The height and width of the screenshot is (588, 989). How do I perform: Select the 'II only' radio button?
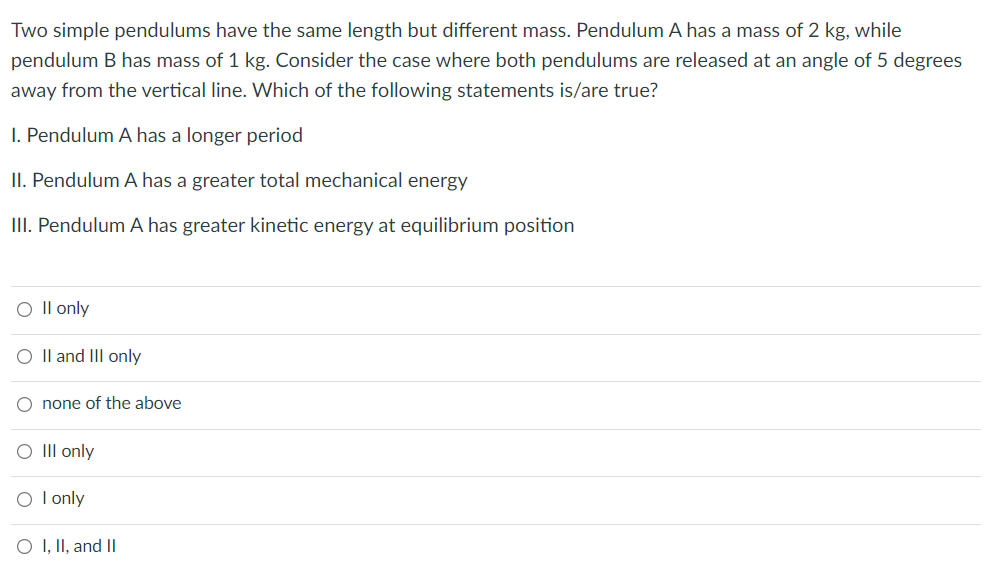coord(23,309)
